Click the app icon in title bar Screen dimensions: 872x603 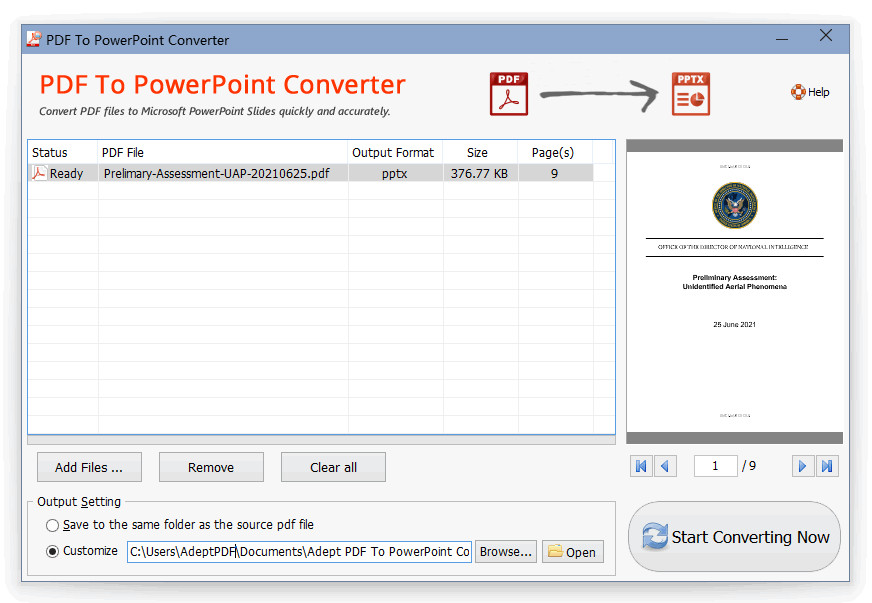32,40
